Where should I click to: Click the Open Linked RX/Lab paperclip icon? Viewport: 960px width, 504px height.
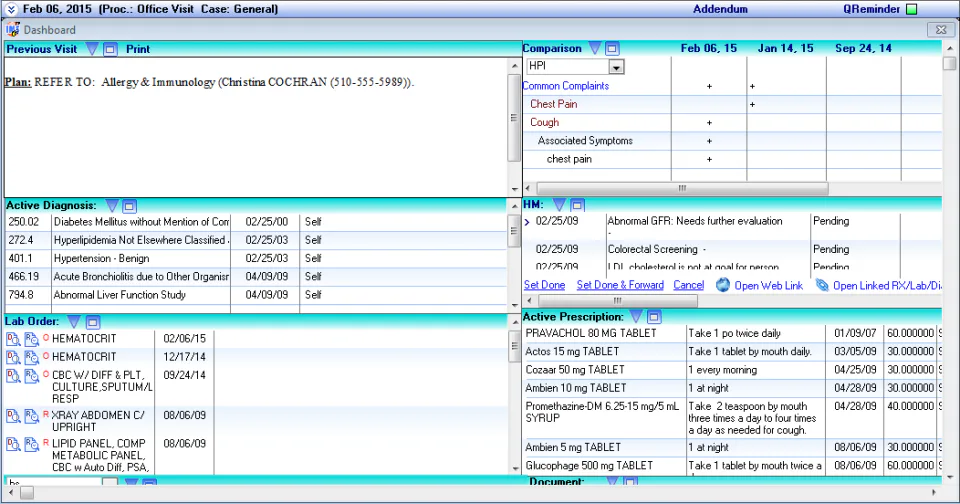(x=822, y=285)
